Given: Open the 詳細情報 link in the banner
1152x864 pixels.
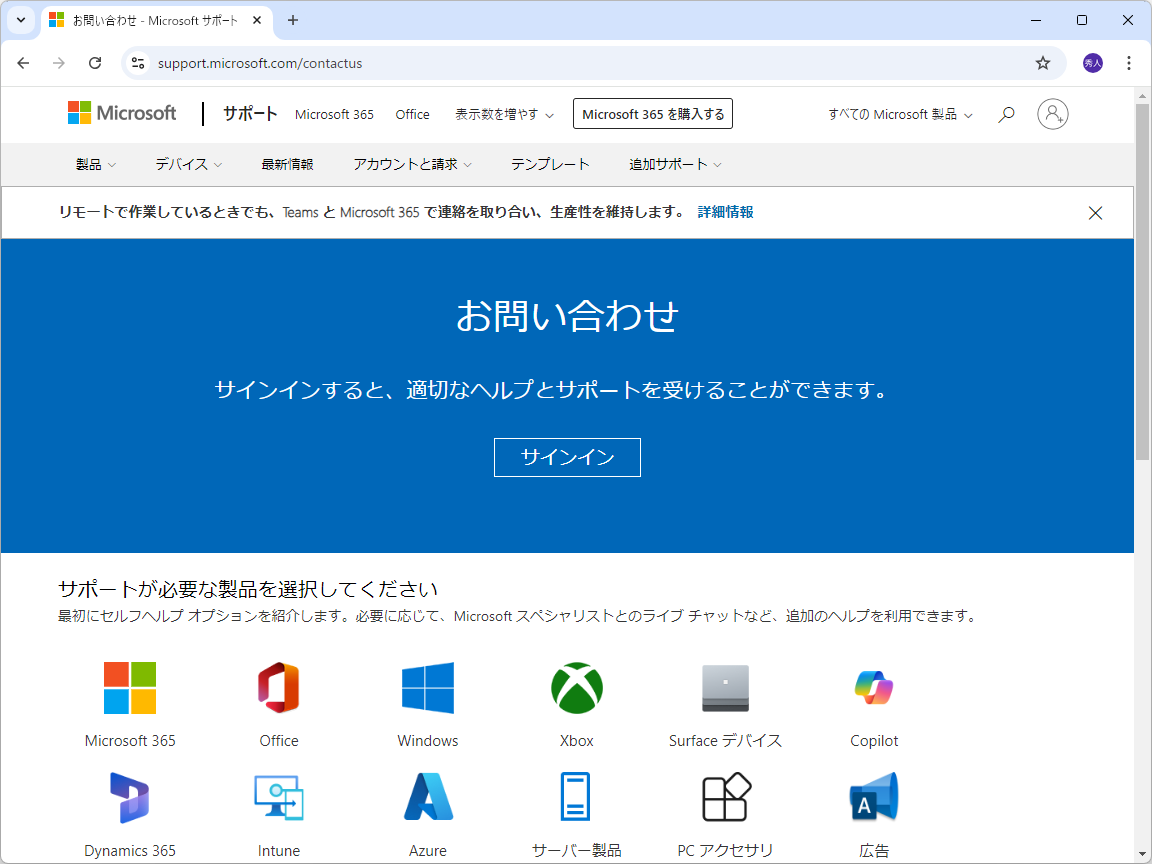Looking at the screenshot, I should point(724,212).
